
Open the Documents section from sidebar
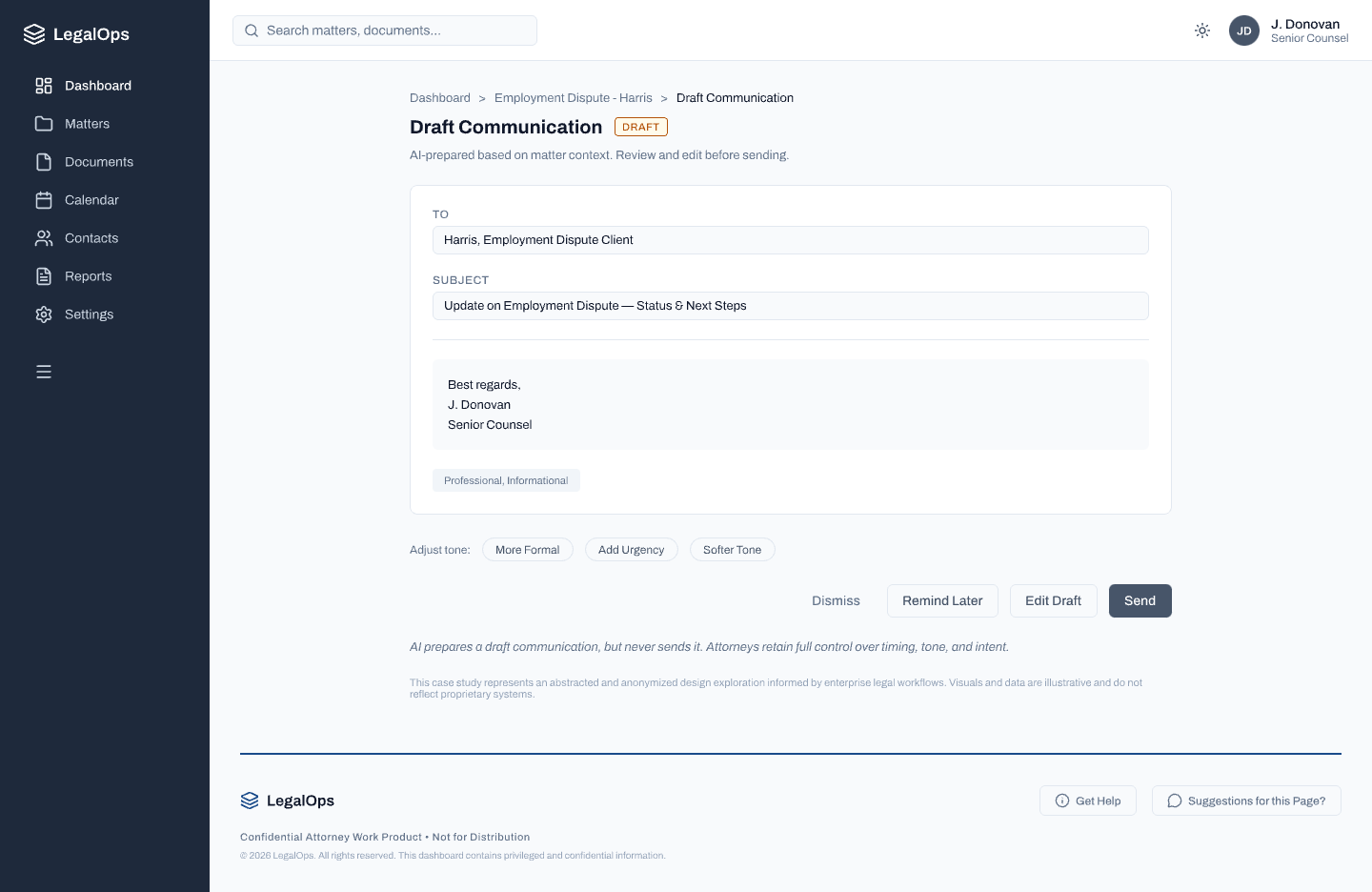click(44, 161)
